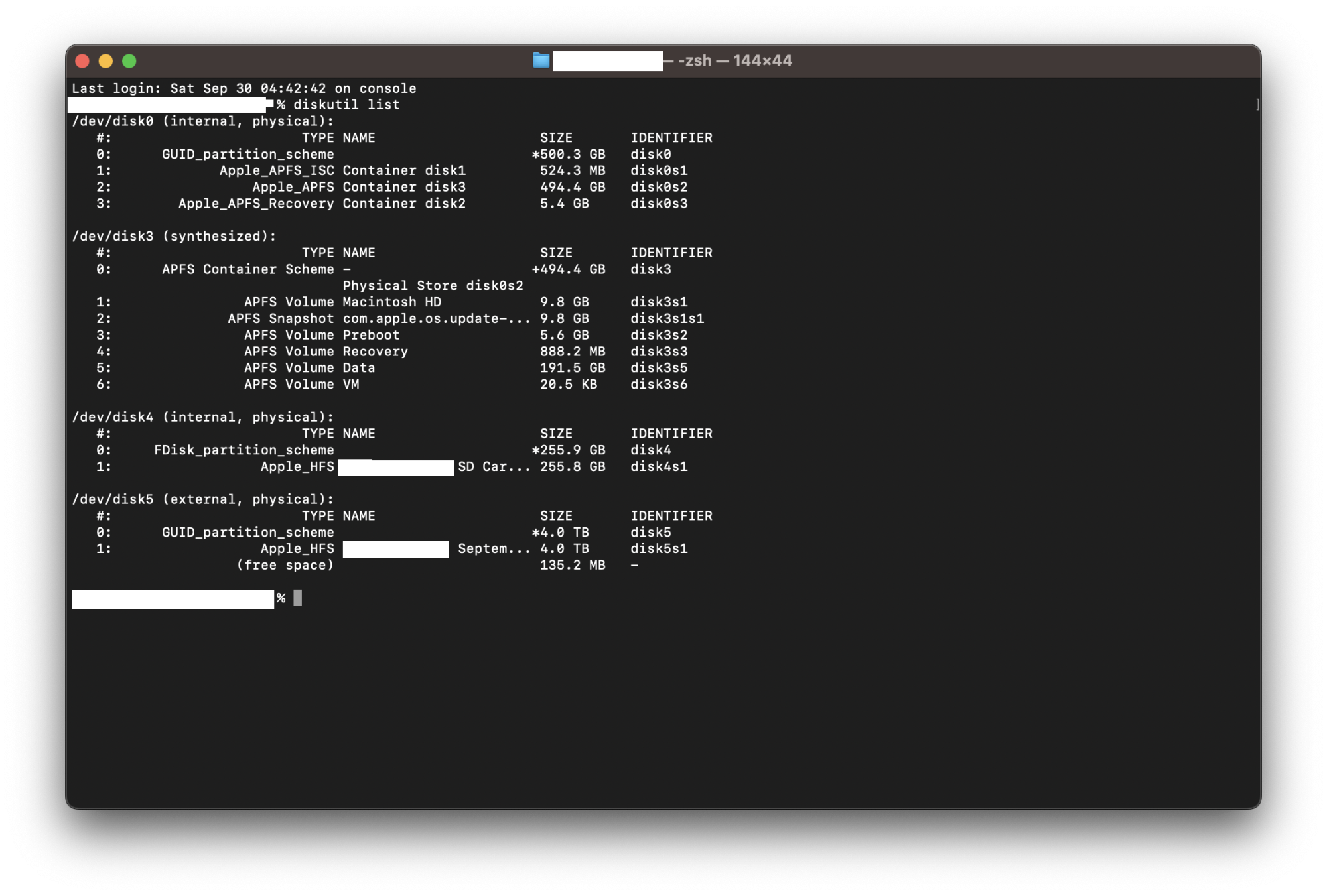Click the 'disk5s1' identifier

(659, 549)
